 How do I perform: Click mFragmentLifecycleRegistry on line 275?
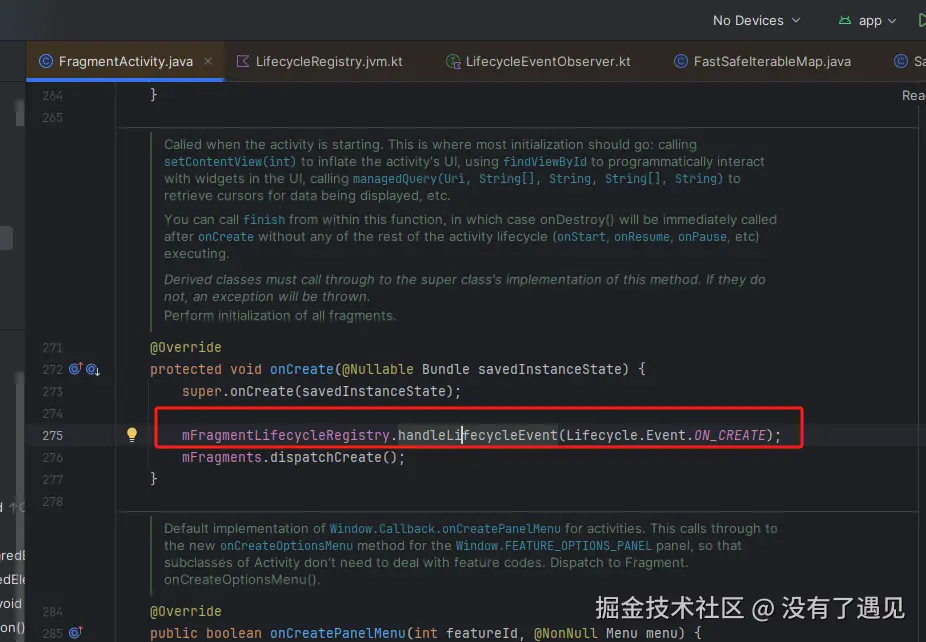click(286, 435)
